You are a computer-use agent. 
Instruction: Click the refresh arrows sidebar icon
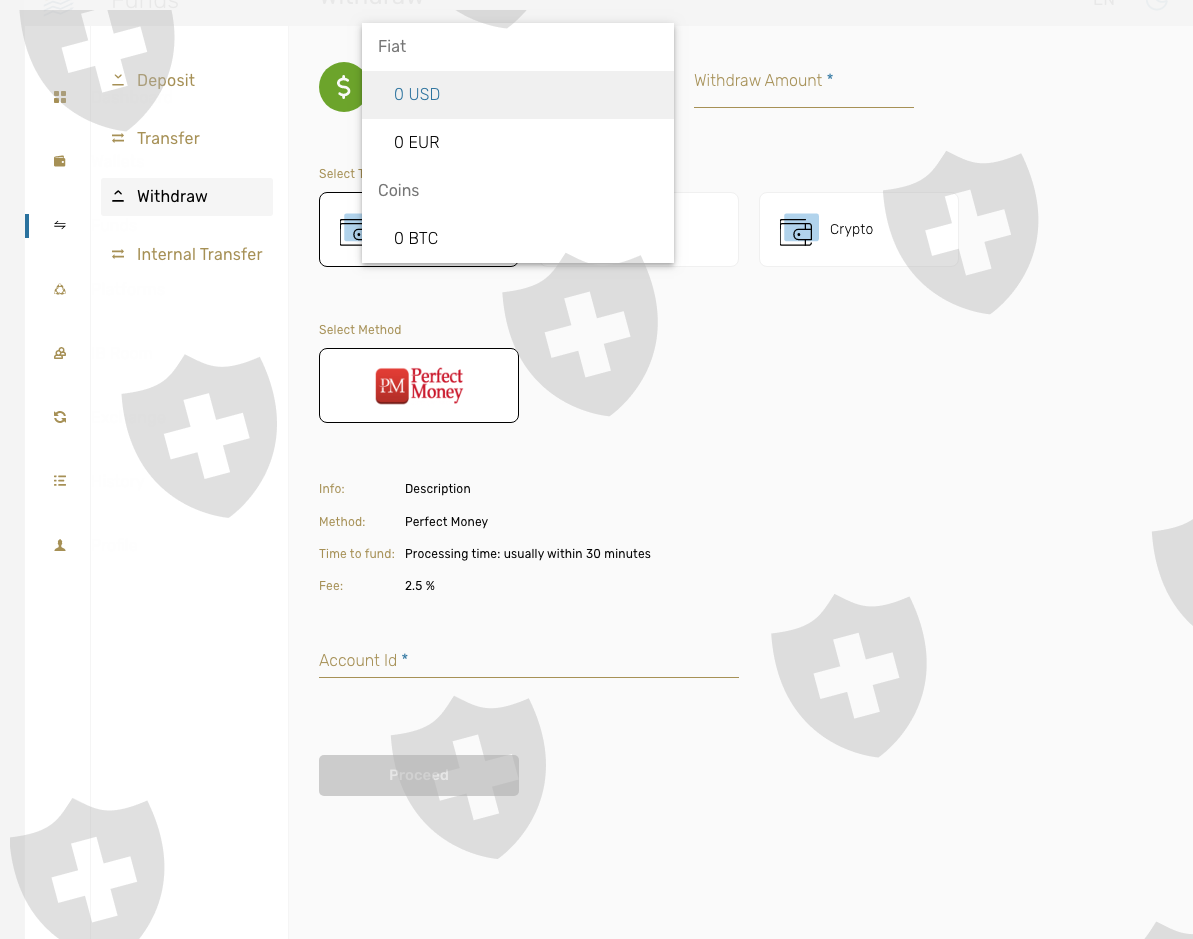(x=59, y=417)
